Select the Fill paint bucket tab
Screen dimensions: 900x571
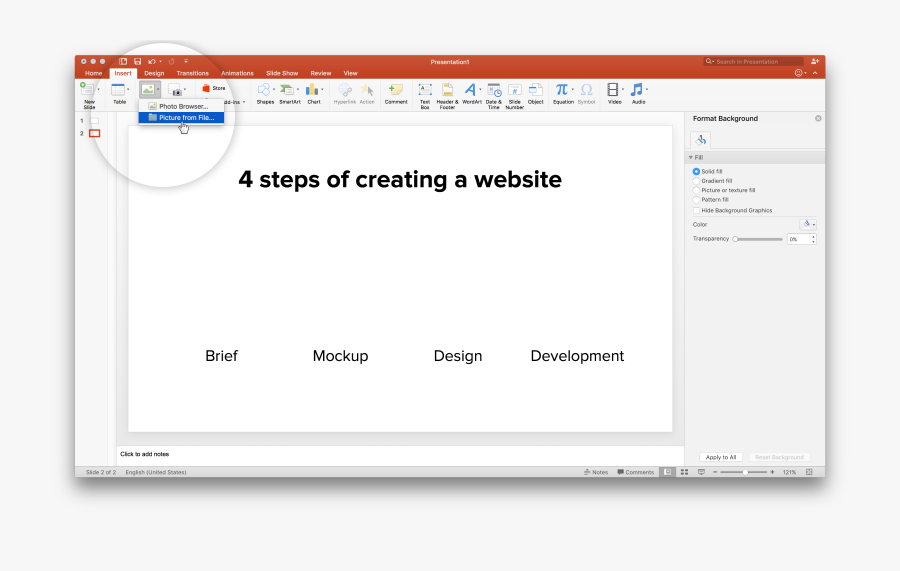[x=701, y=140]
